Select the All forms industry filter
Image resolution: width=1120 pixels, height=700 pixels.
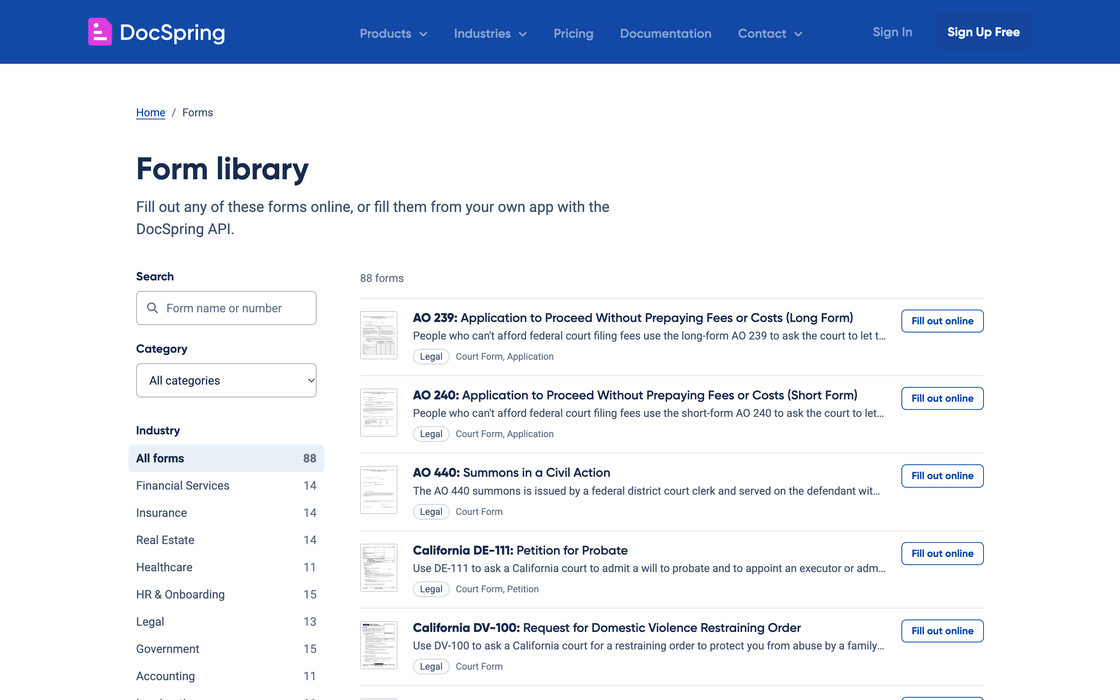click(226, 459)
